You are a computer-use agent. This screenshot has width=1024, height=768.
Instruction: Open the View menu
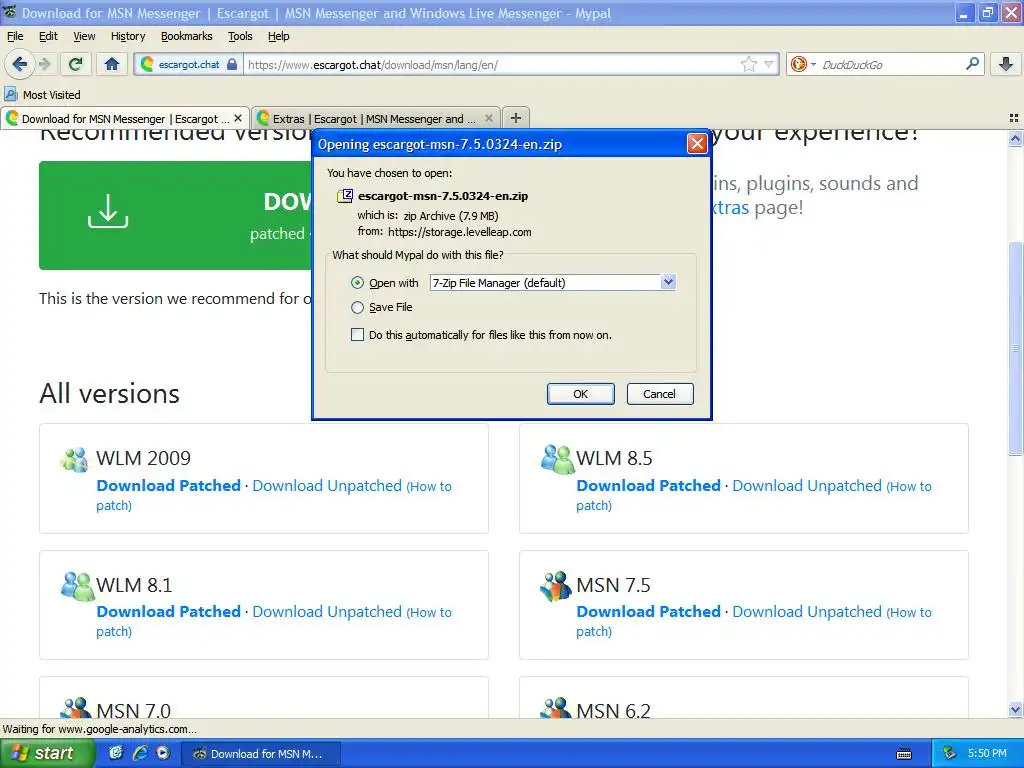84,36
